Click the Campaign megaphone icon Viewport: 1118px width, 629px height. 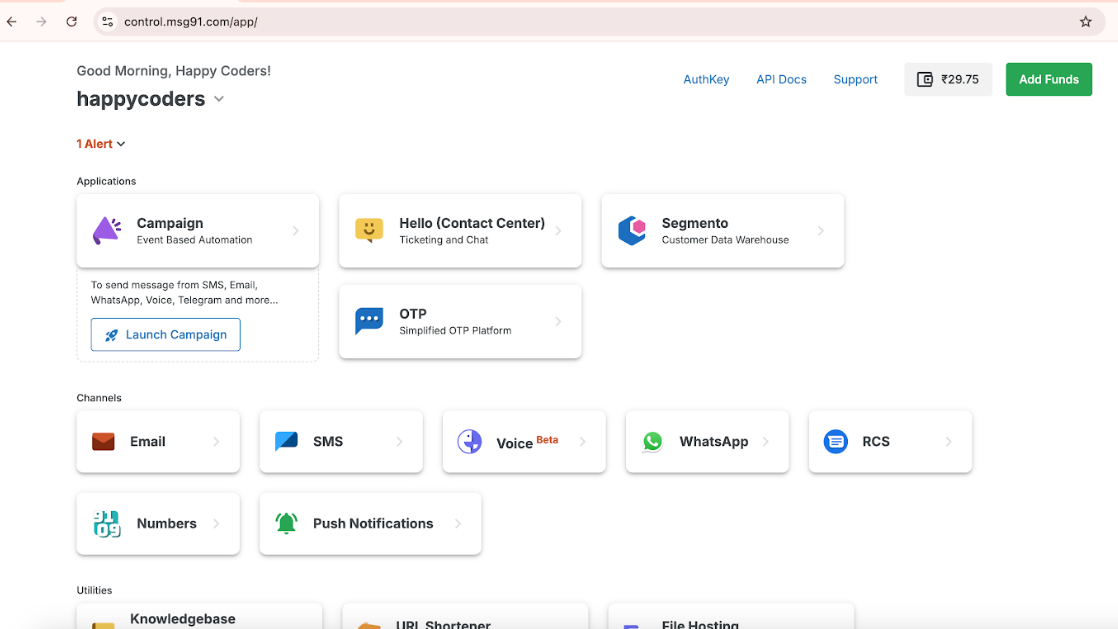tap(107, 230)
